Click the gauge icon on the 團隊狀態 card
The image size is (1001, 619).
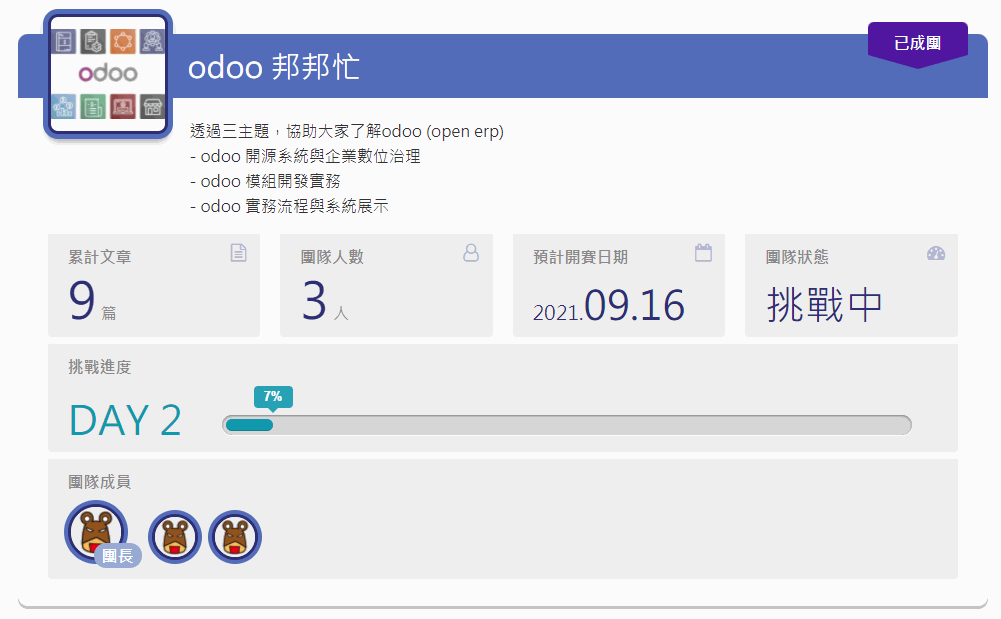[x=936, y=253]
